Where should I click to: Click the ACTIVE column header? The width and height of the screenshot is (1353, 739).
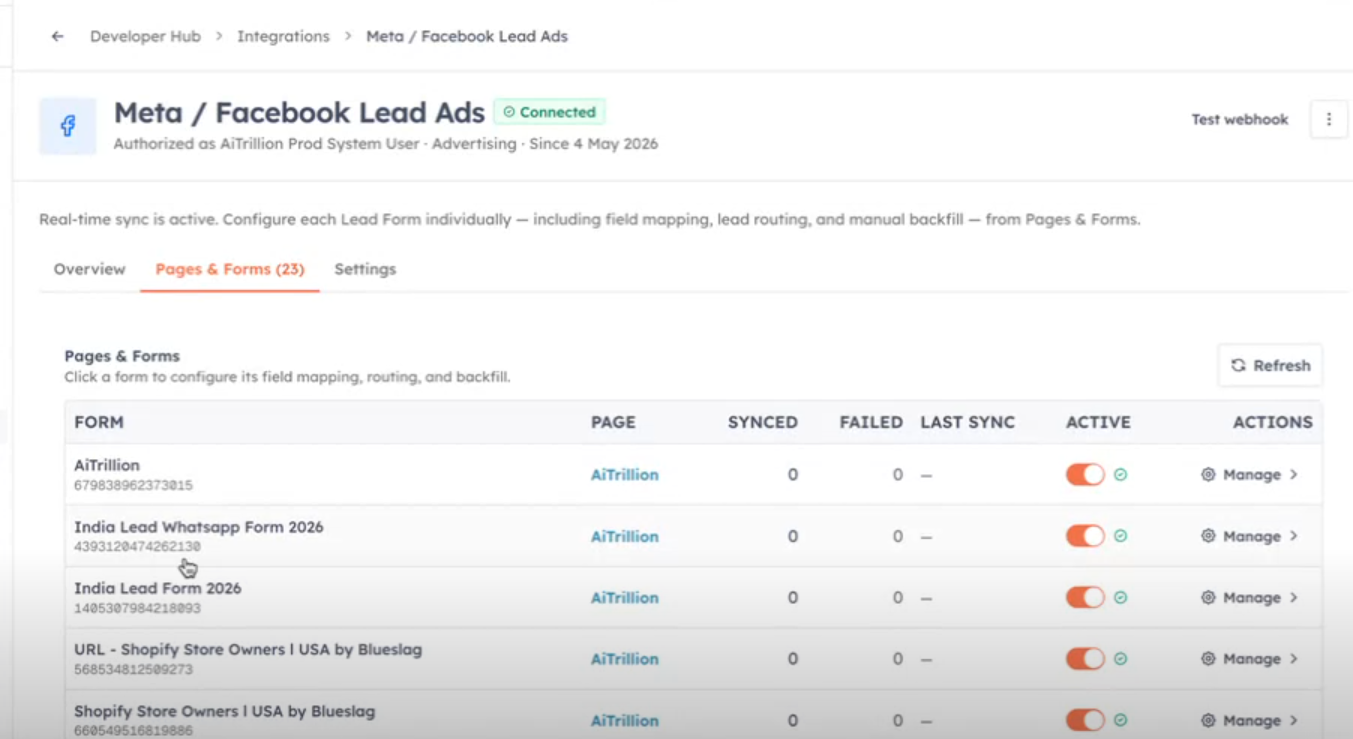click(x=1098, y=422)
